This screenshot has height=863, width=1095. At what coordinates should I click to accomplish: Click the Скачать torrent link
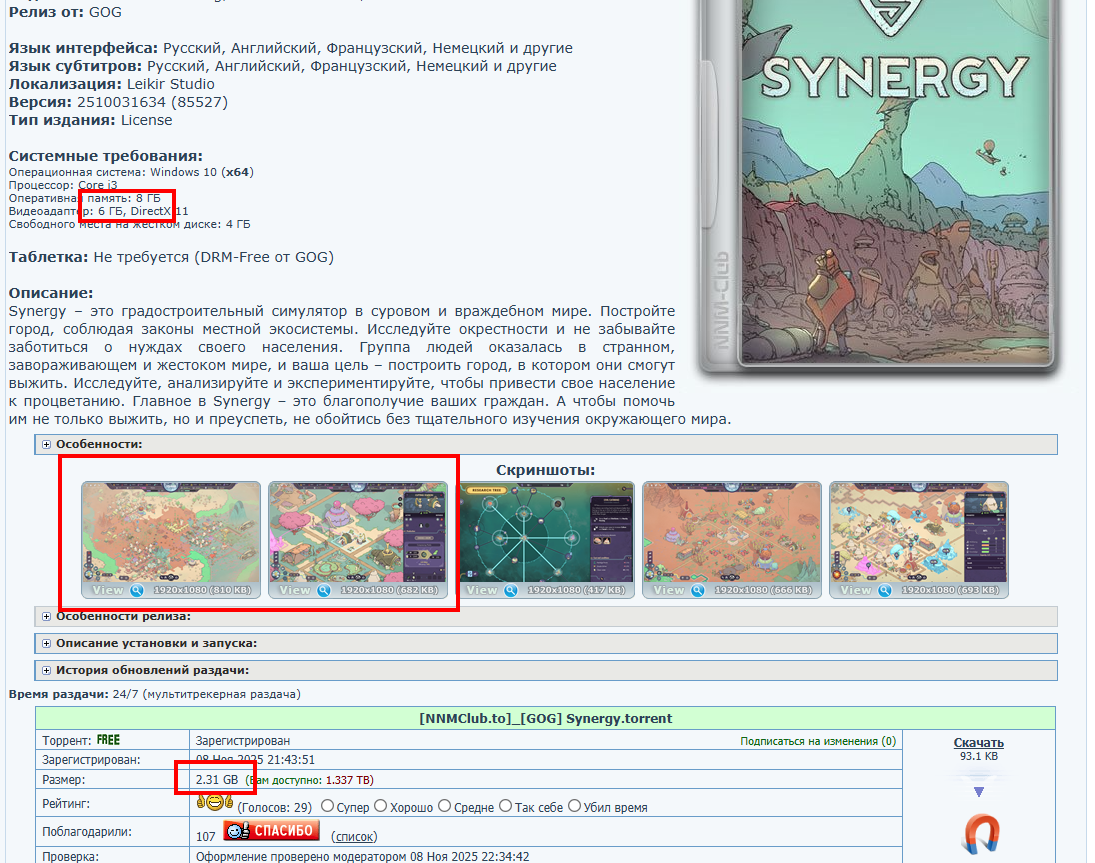978,743
